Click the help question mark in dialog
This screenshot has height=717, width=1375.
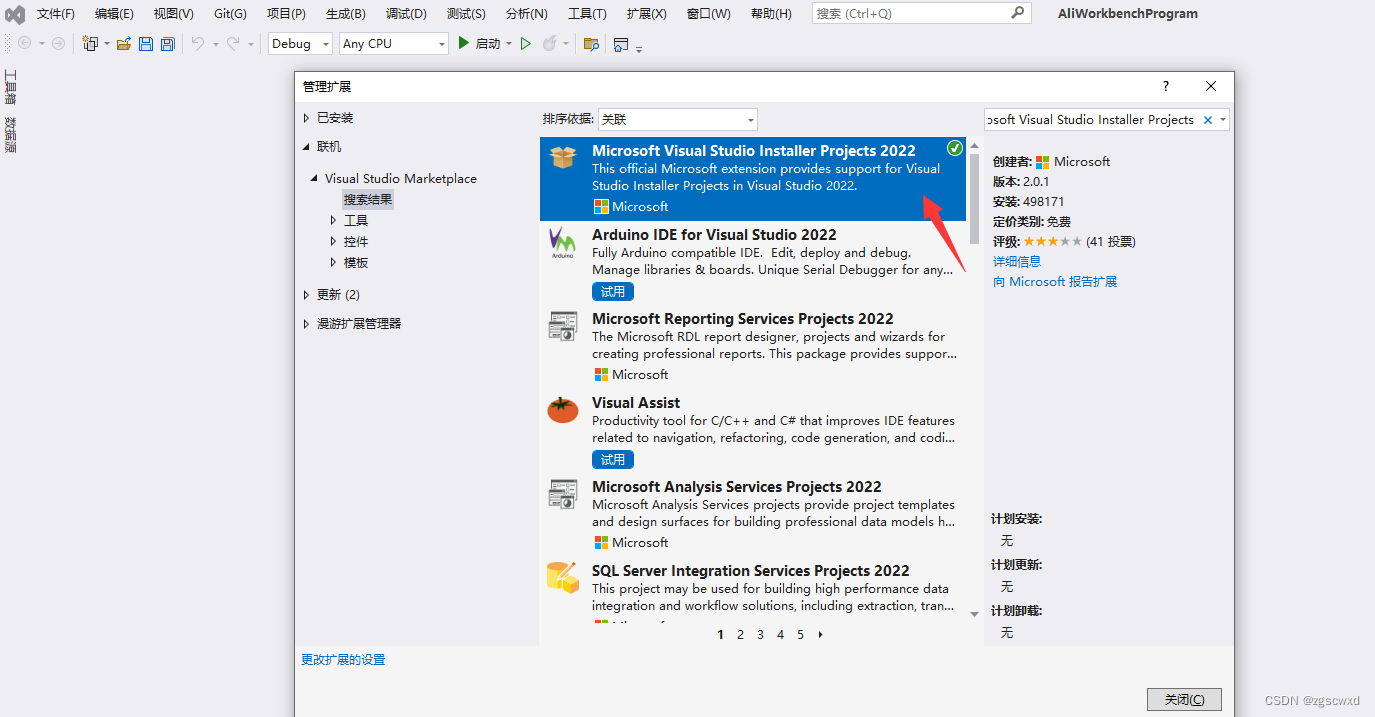pos(1165,87)
